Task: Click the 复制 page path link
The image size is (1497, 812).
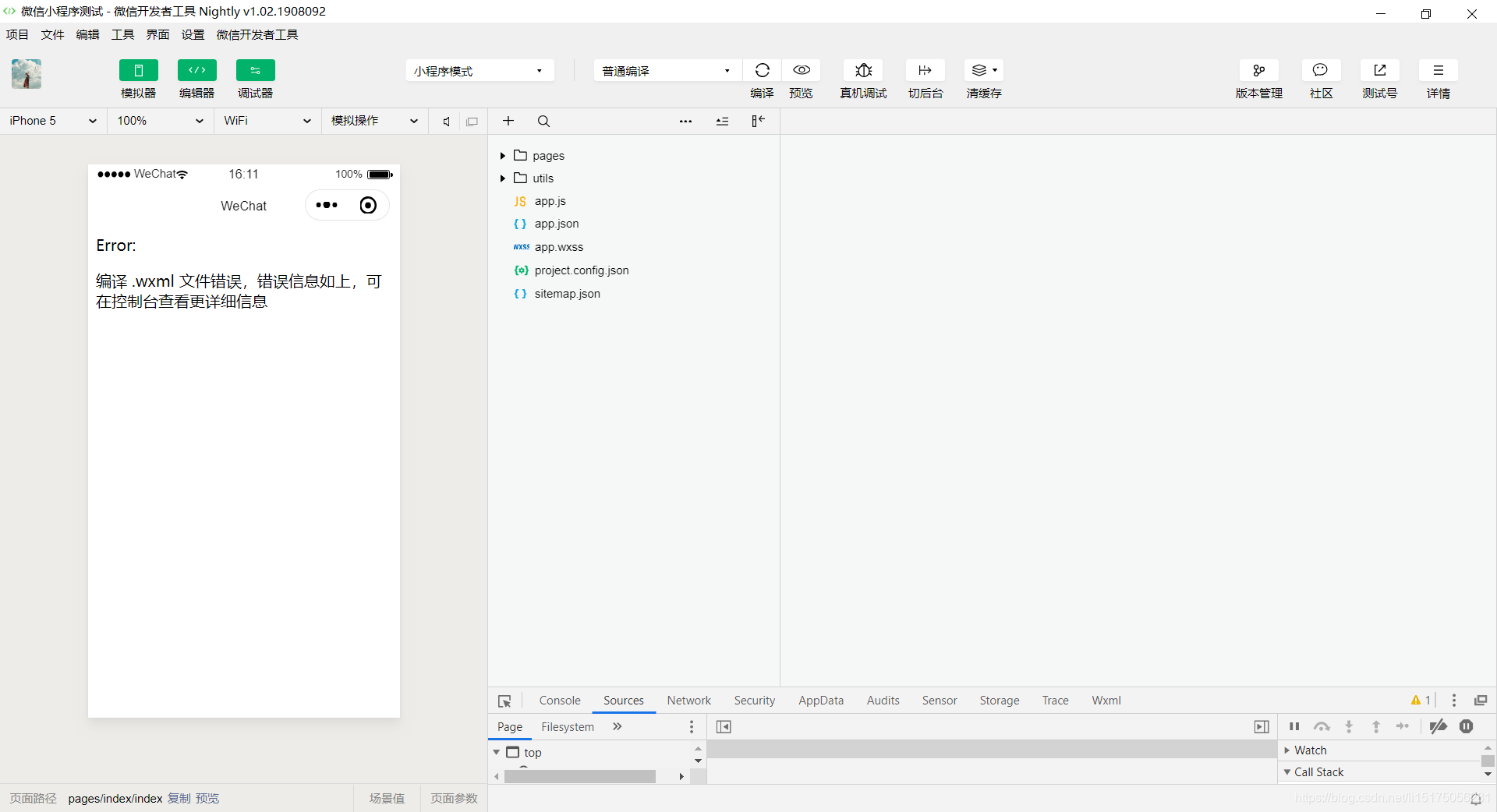Action: pyautogui.click(x=179, y=799)
